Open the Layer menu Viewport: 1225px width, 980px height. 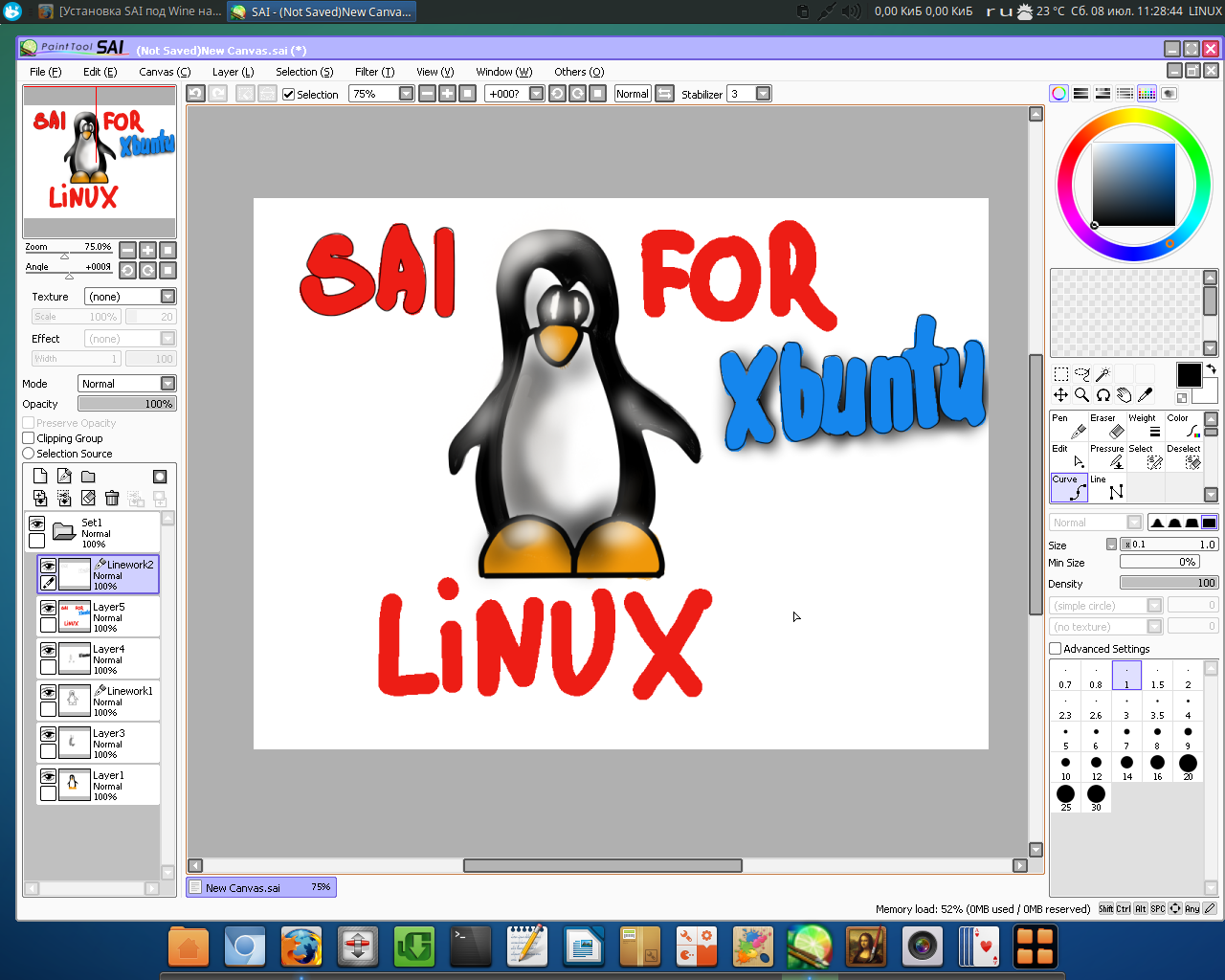click(233, 72)
